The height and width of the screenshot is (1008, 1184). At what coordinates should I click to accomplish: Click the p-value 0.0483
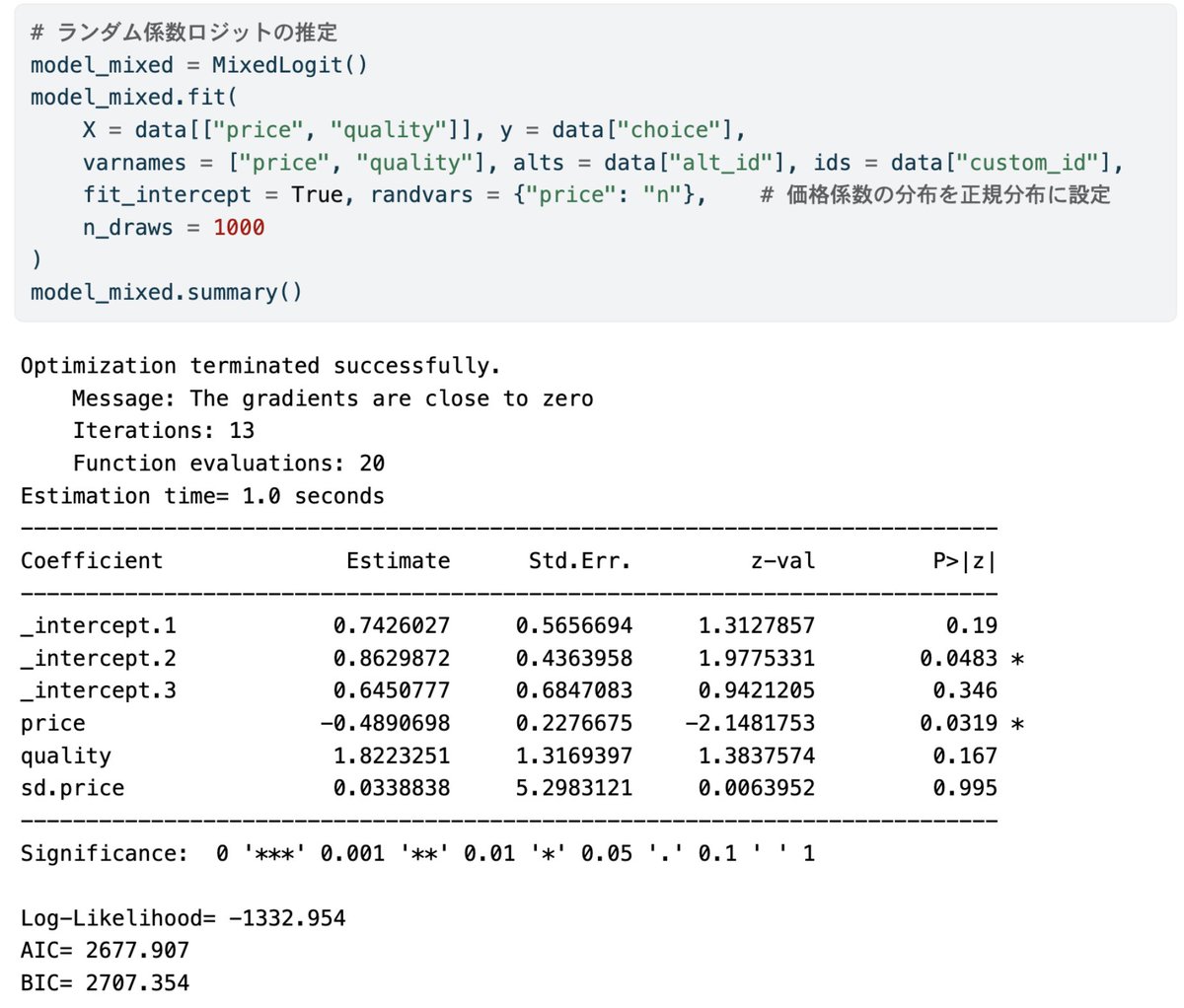coord(959,659)
